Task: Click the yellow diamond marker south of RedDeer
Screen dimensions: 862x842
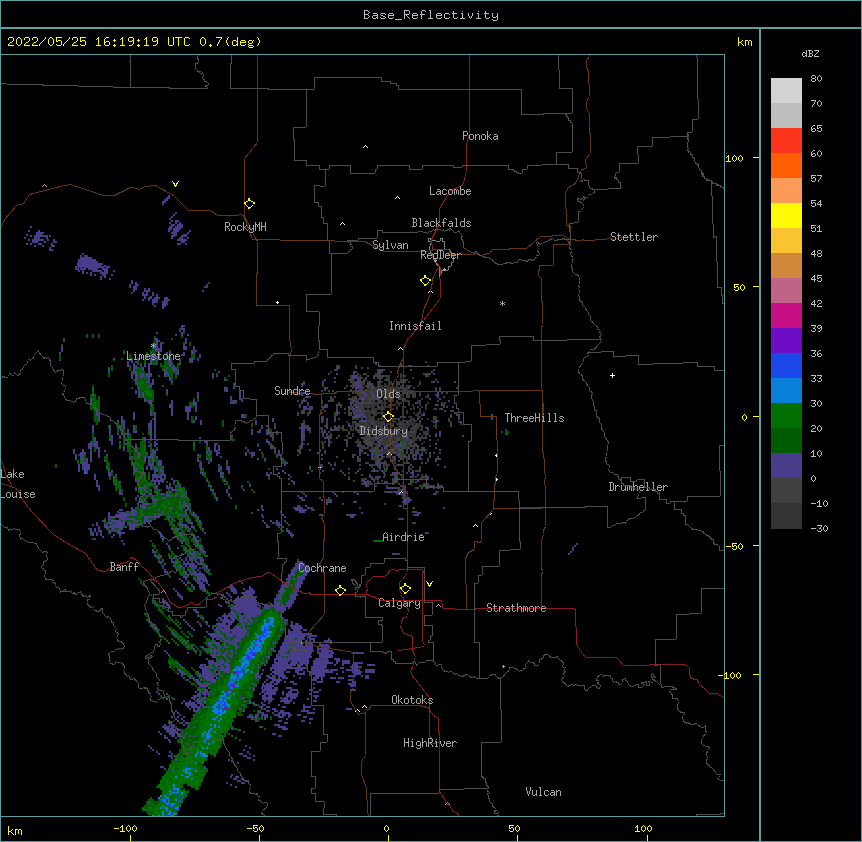Action: (426, 281)
